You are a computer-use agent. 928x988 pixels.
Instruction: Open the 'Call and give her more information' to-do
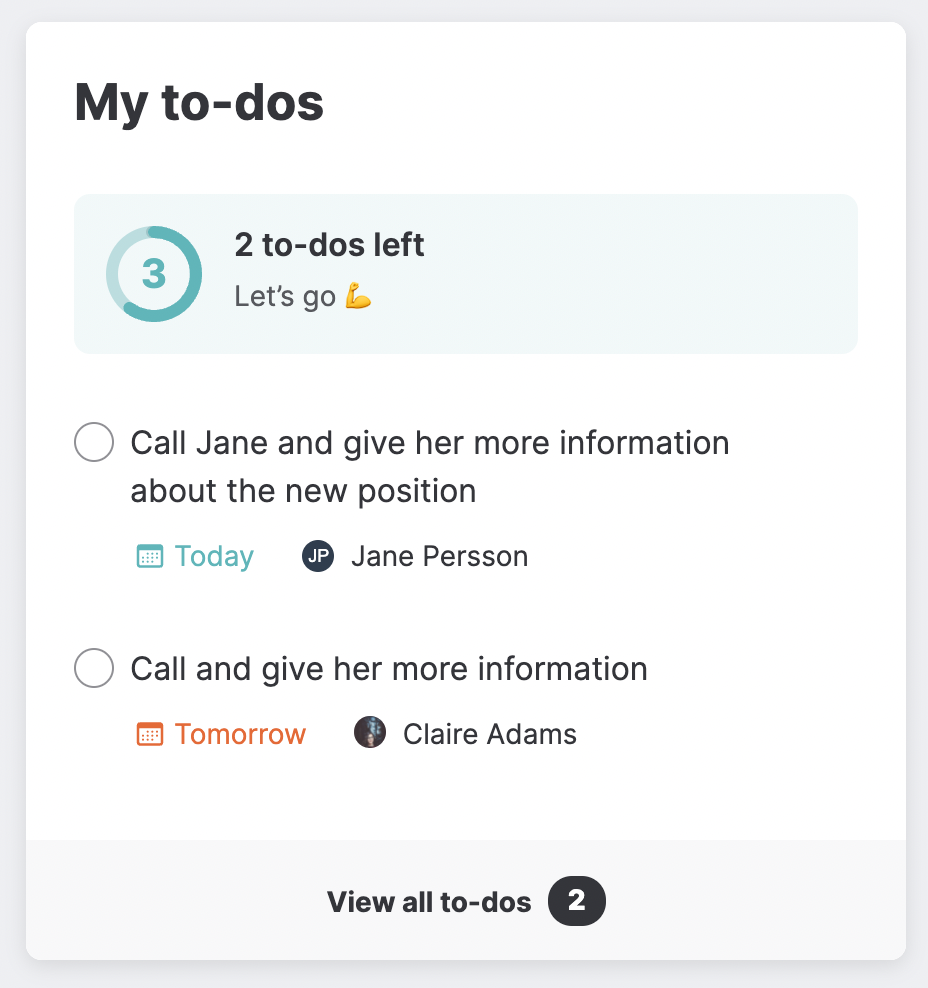coord(389,668)
